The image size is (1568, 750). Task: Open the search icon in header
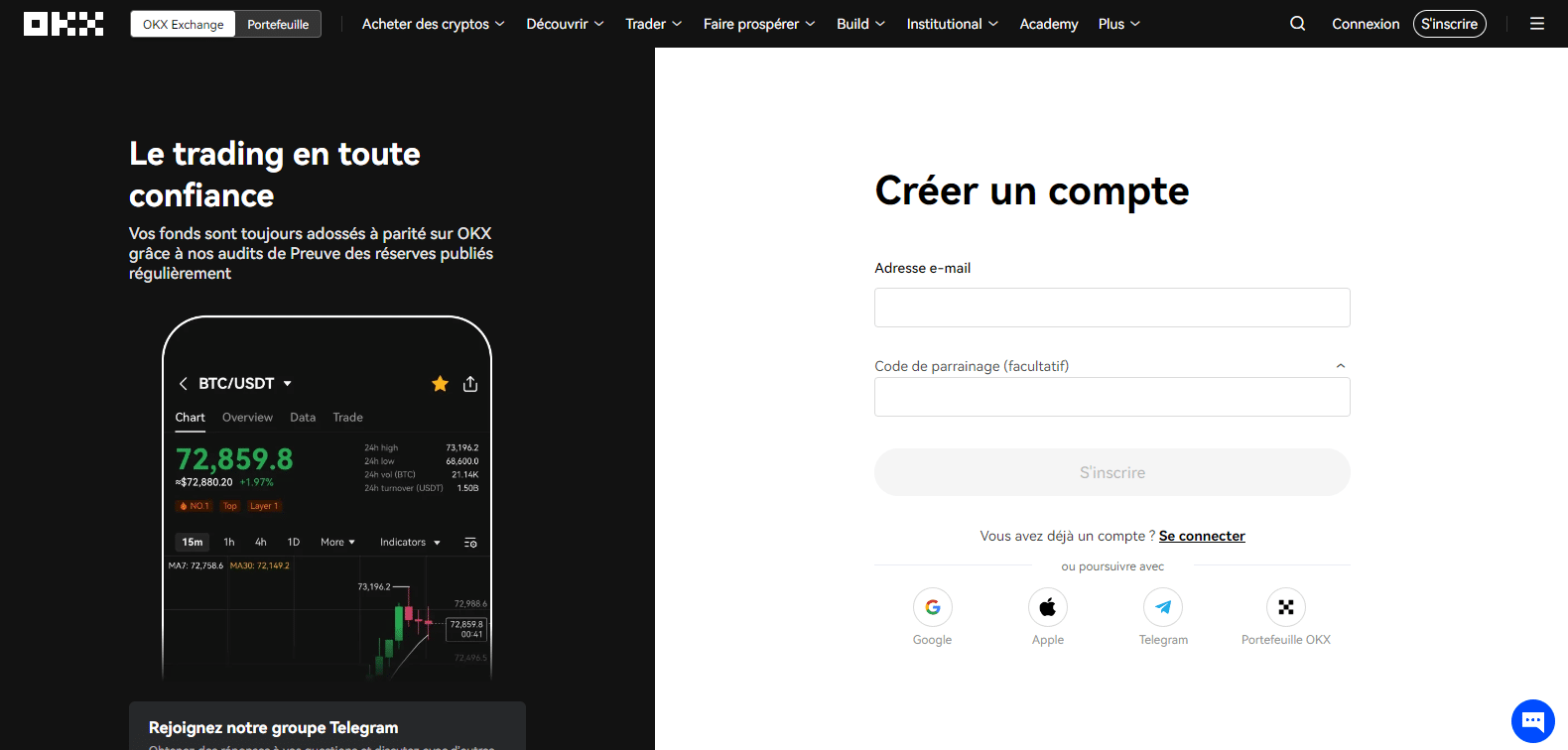tap(1297, 24)
